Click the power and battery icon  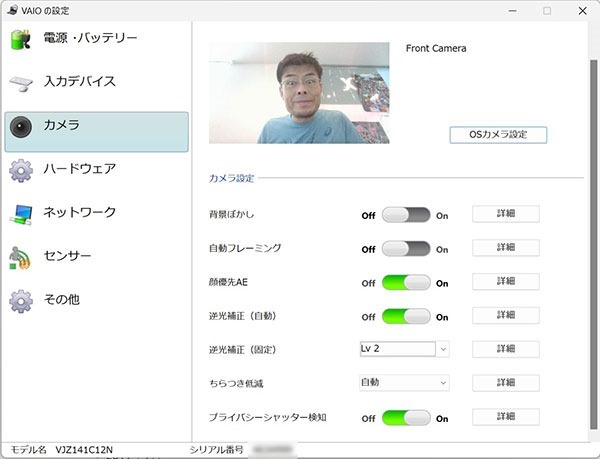click(21, 38)
